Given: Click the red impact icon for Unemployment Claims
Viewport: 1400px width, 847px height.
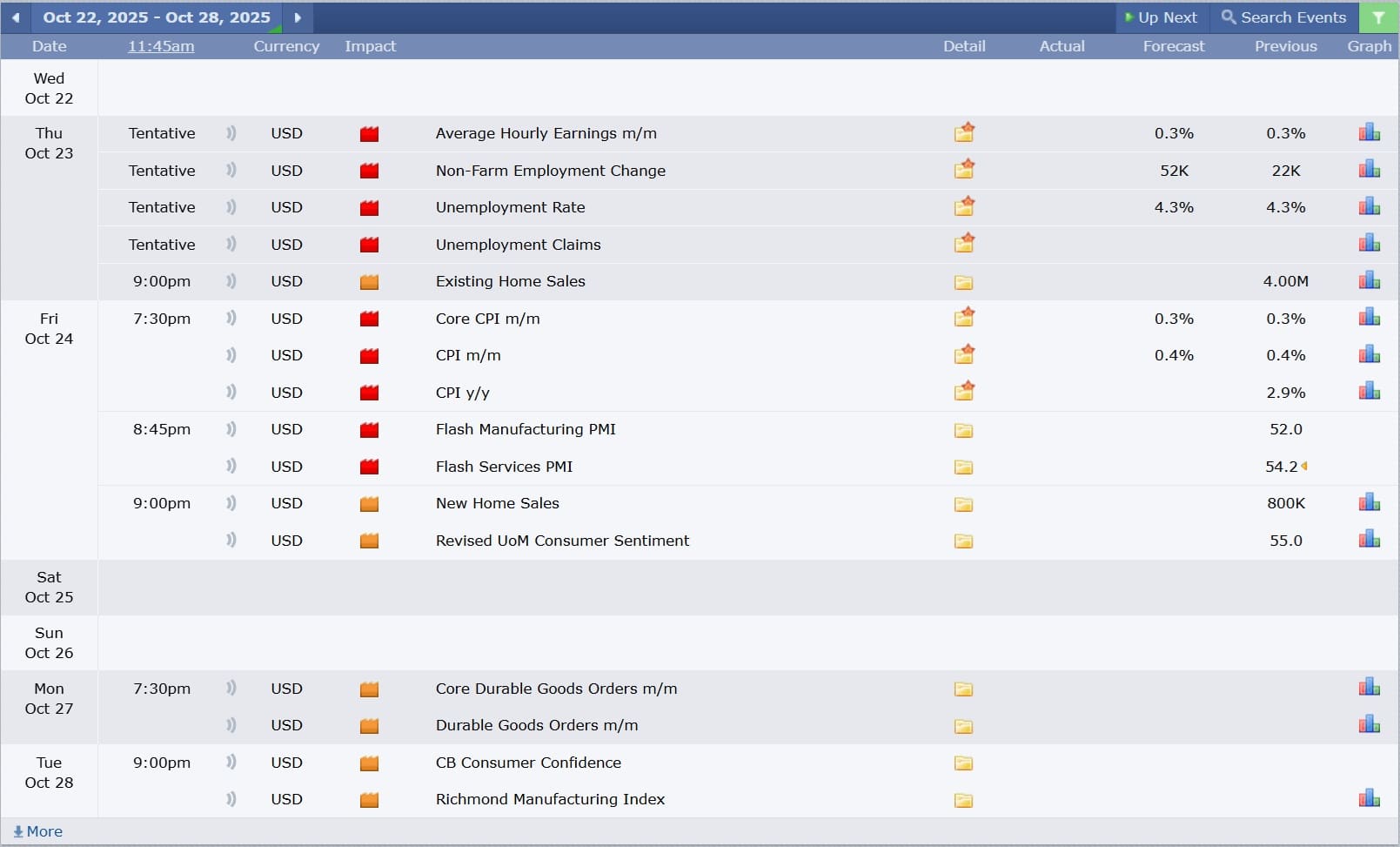Looking at the screenshot, I should click(369, 245).
